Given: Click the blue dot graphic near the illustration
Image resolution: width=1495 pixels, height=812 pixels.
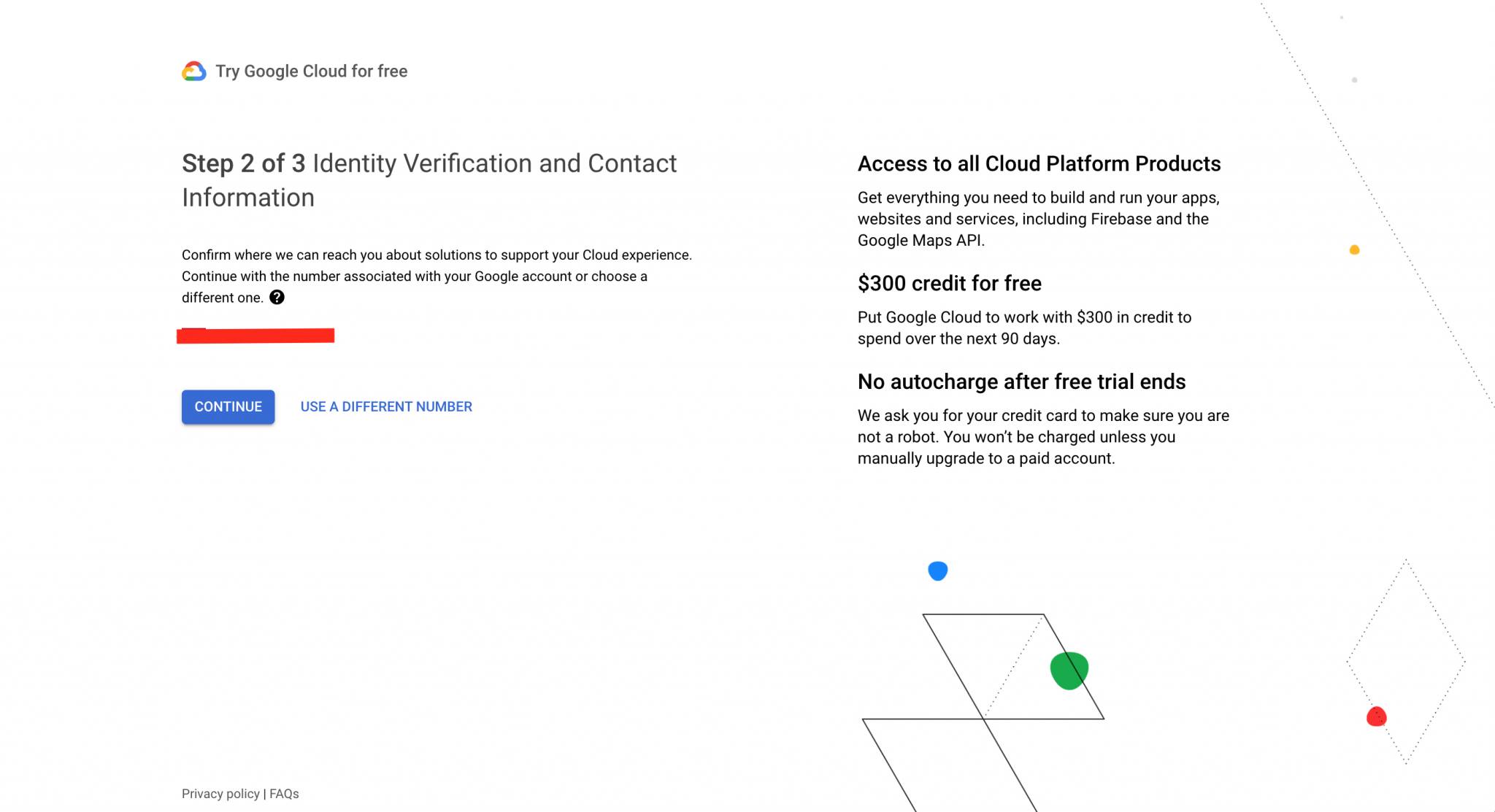Looking at the screenshot, I should 938,571.
